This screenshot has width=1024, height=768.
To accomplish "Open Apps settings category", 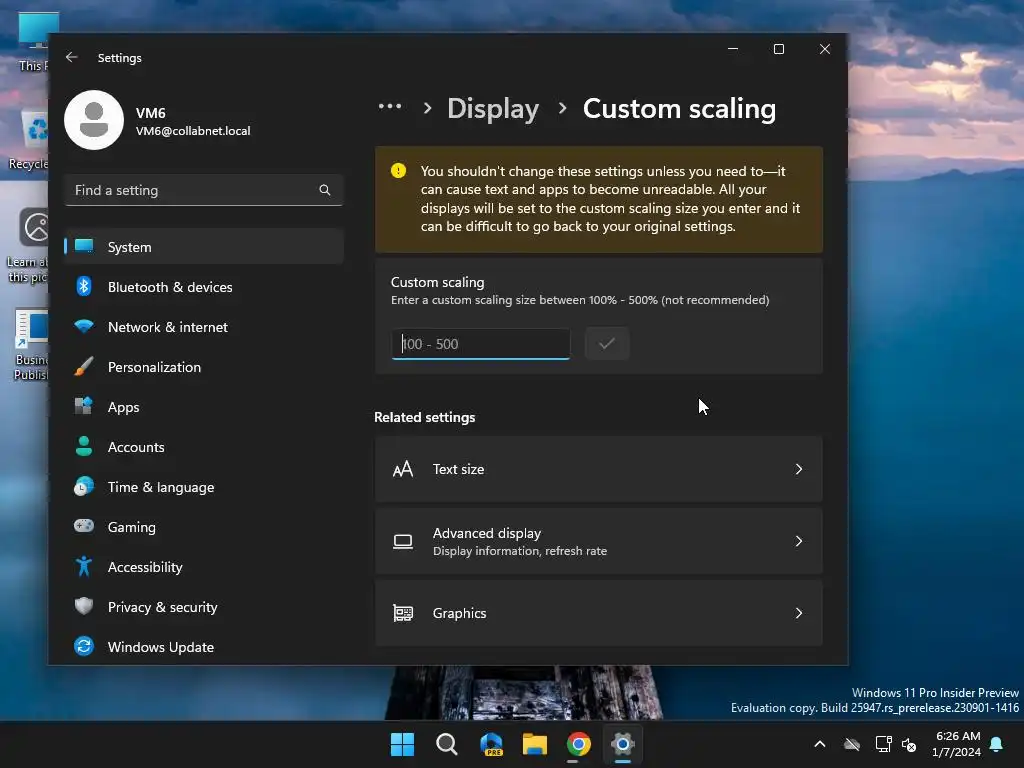I will click(204, 407).
